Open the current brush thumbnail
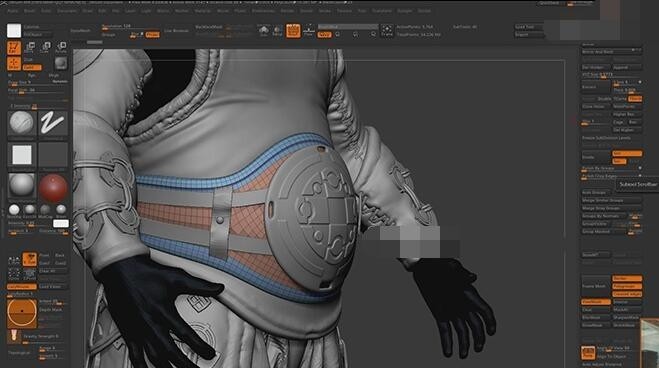This screenshot has height=368, width=659. coord(21,123)
